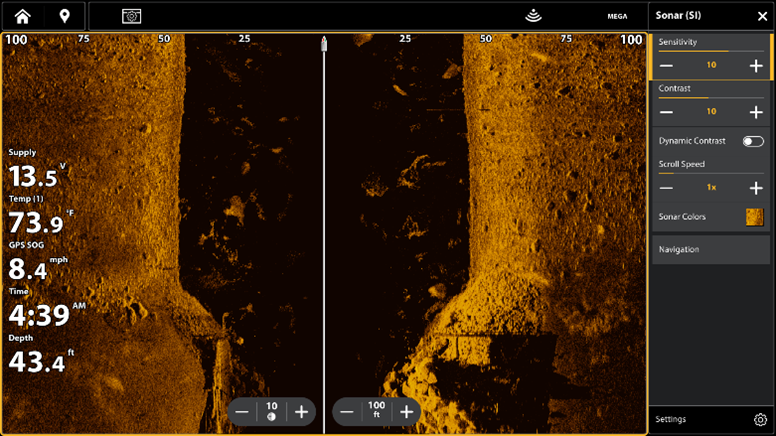776x436 pixels.
Task: Open the Settings gear icon
Action: (x=759, y=419)
